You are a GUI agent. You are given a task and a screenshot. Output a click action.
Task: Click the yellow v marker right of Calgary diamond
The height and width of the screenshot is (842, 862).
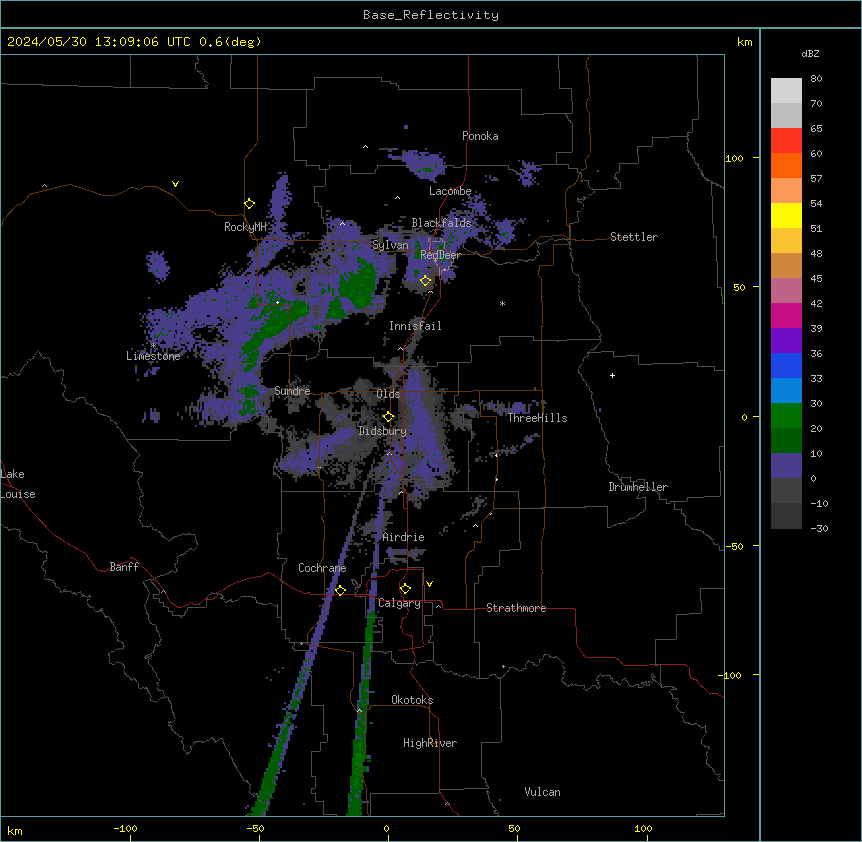coord(429,584)
